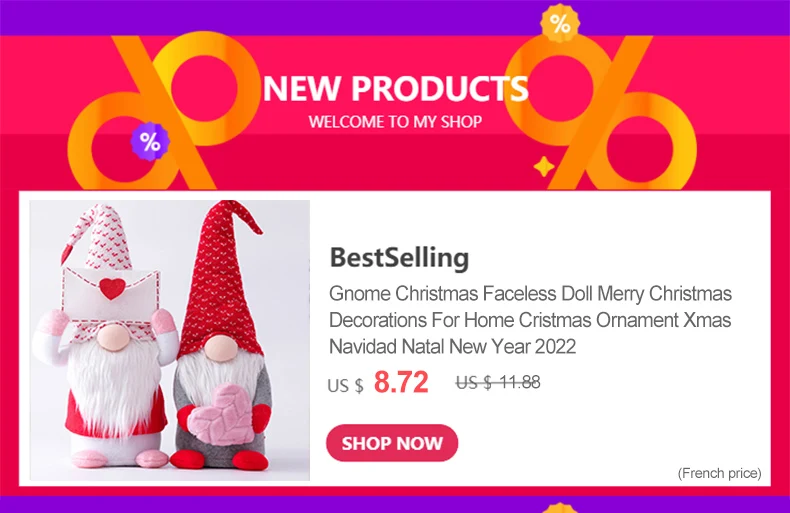Open the Gnome Christmas Faceless Doll title
The width and height of the screenshot is (790, 513).
point(530,320)
